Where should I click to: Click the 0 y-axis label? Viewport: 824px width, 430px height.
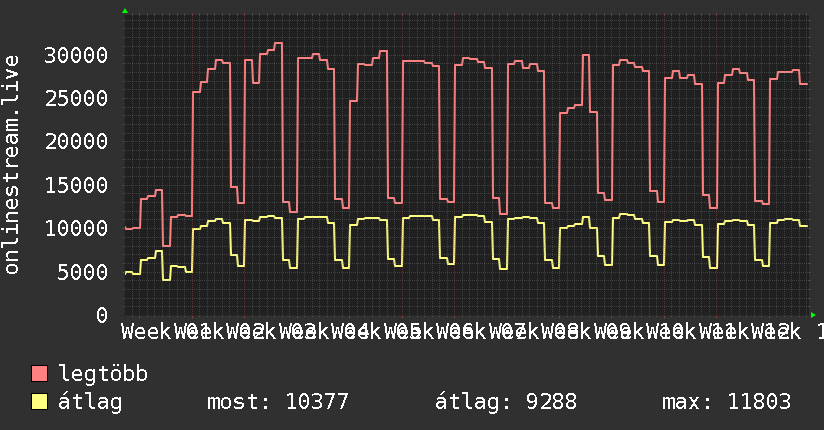pyautogui.click(x=102, y=315)
